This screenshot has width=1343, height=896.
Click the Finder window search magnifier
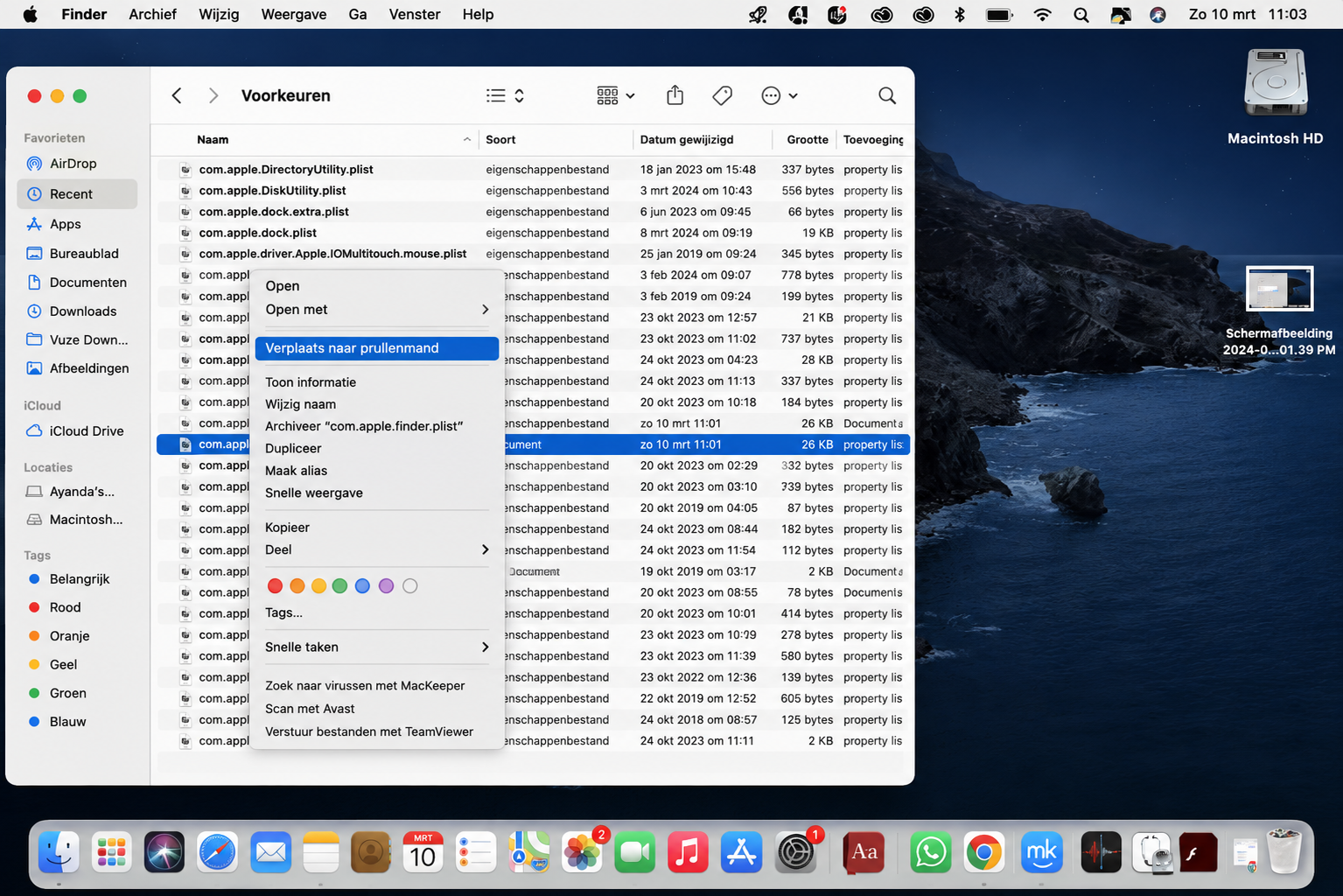pos(887,95)
